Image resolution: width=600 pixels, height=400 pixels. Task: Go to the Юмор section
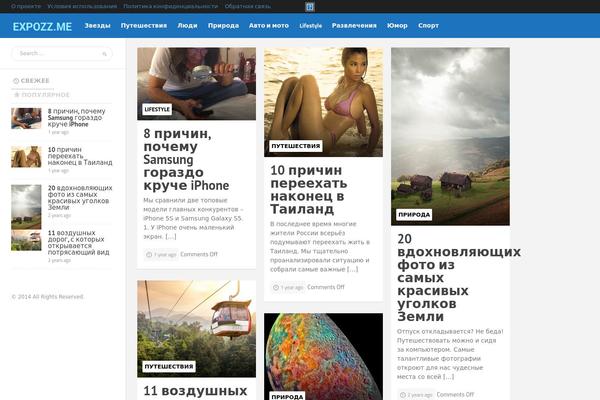point(397,26)
